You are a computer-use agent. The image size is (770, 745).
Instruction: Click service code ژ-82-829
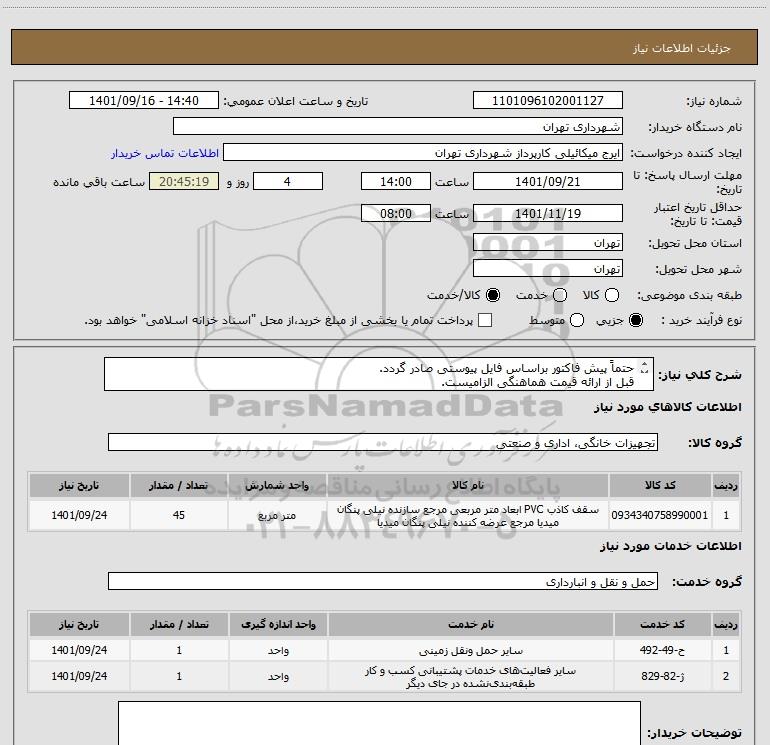(662, 676)
